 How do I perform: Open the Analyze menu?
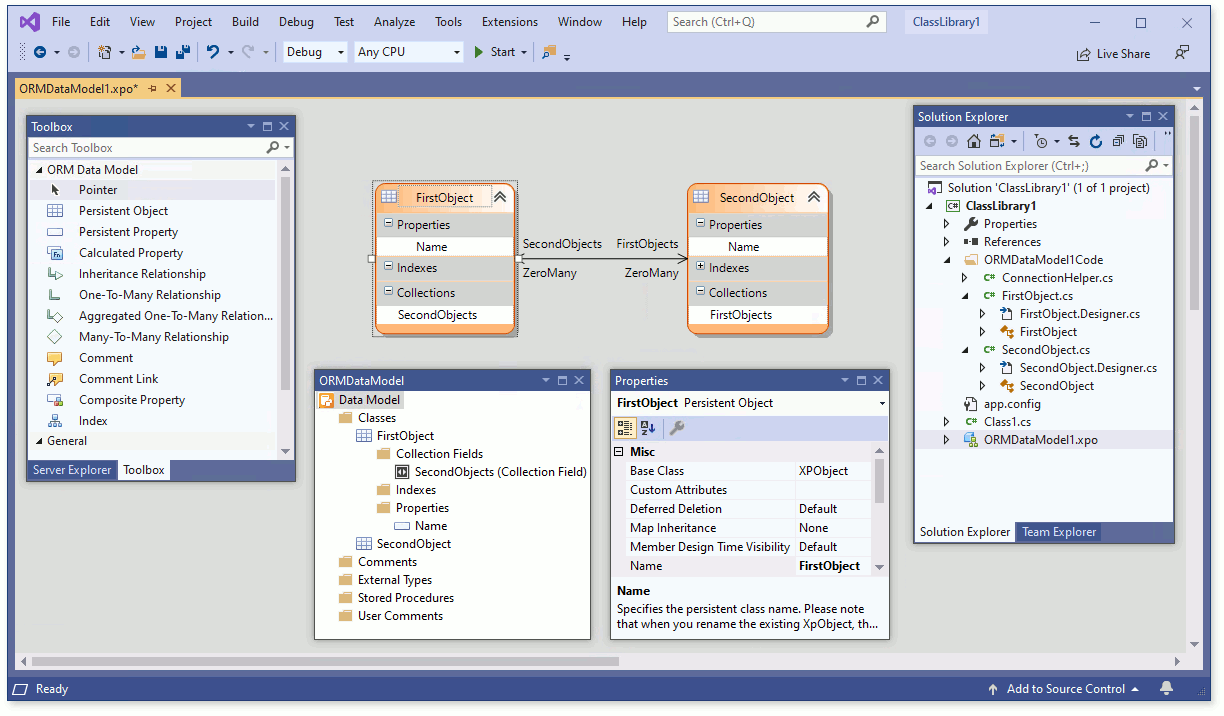click(x=394, y=21)
